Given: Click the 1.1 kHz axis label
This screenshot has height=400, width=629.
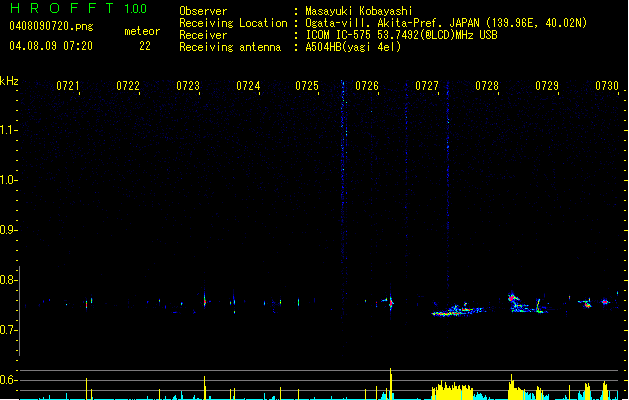Looking at the screenshot, I should pos(7,130).
